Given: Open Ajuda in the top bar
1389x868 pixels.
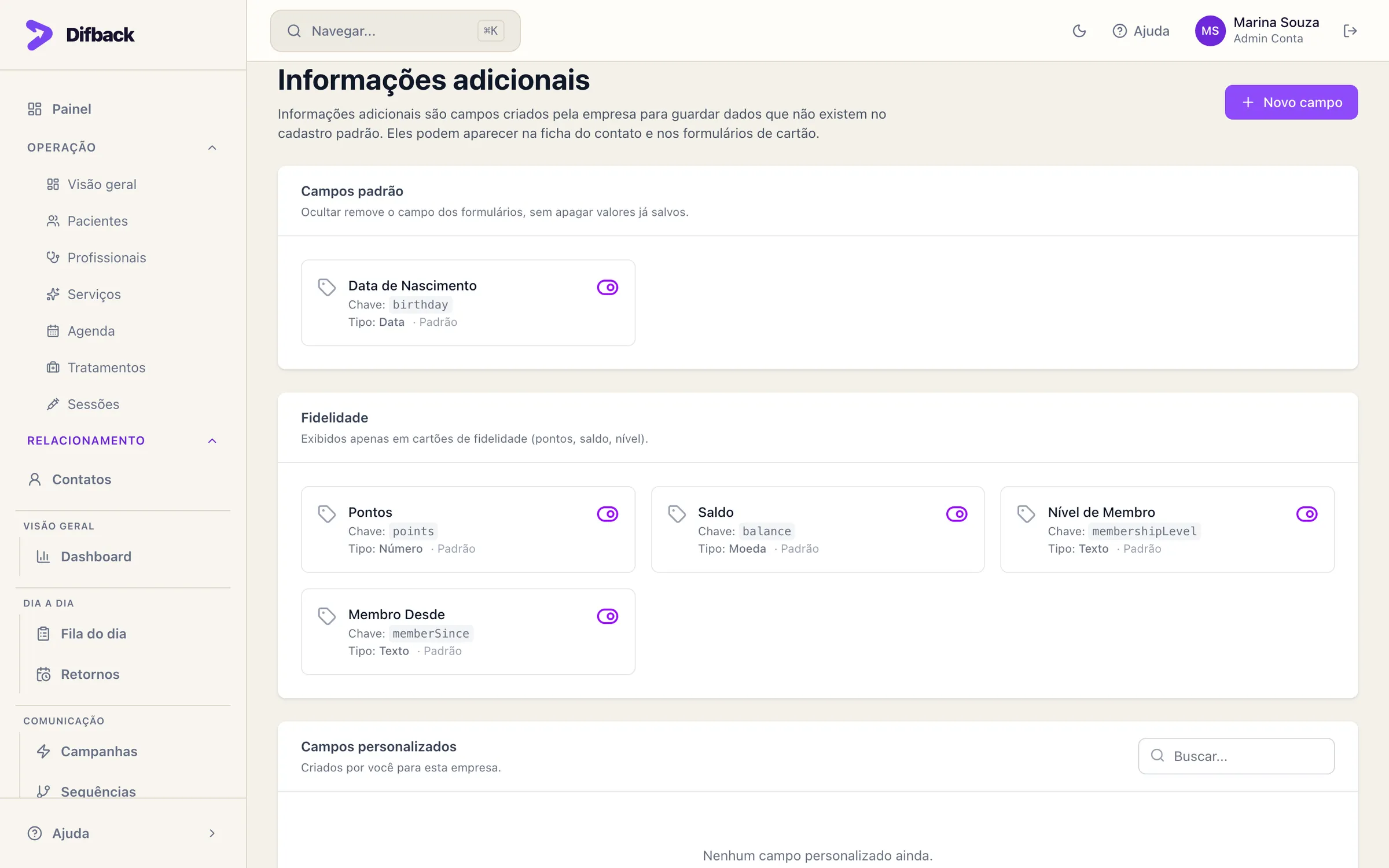Looking at the screenshot, I should 1141,31.
